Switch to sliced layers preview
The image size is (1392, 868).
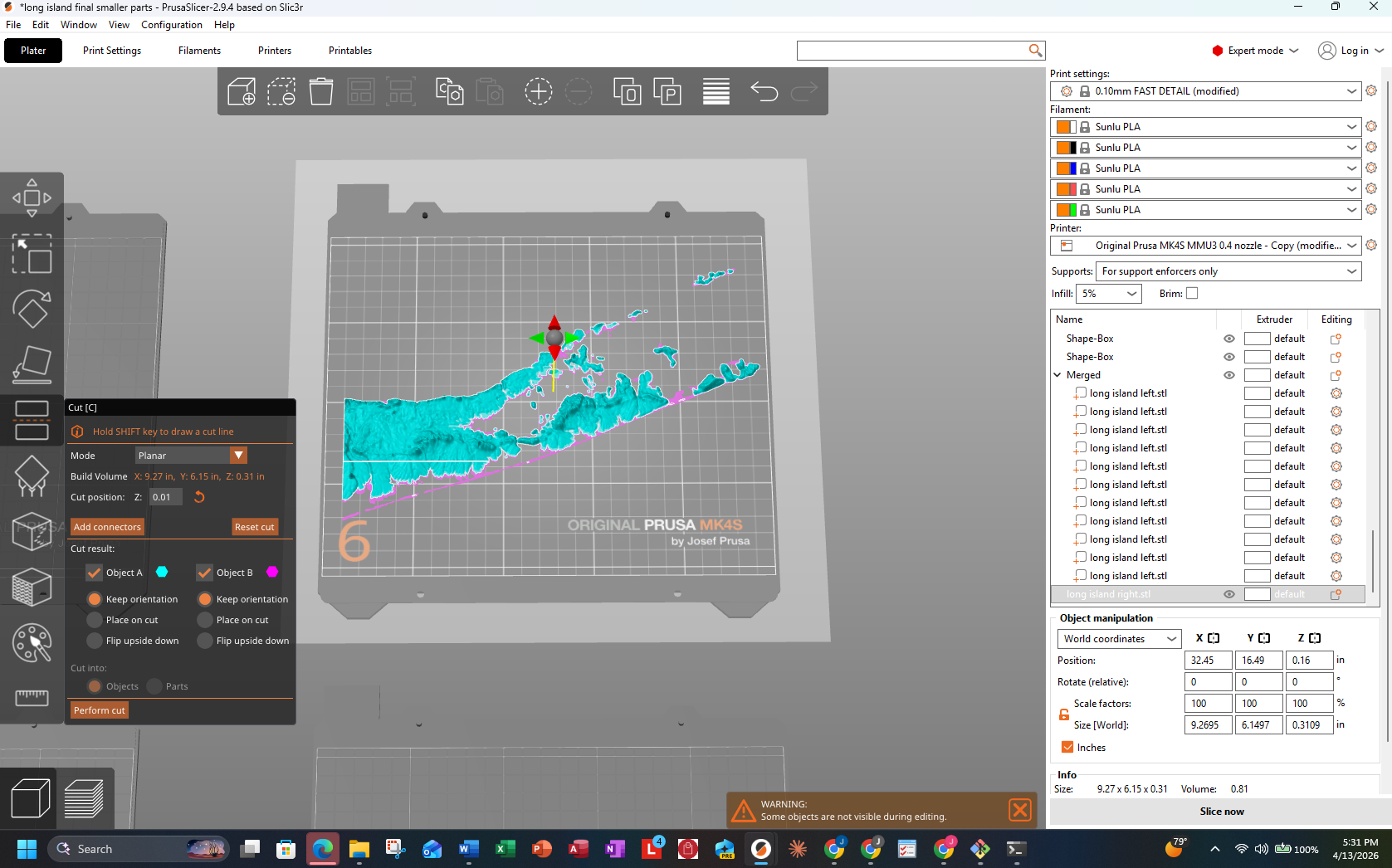[83, 798]
